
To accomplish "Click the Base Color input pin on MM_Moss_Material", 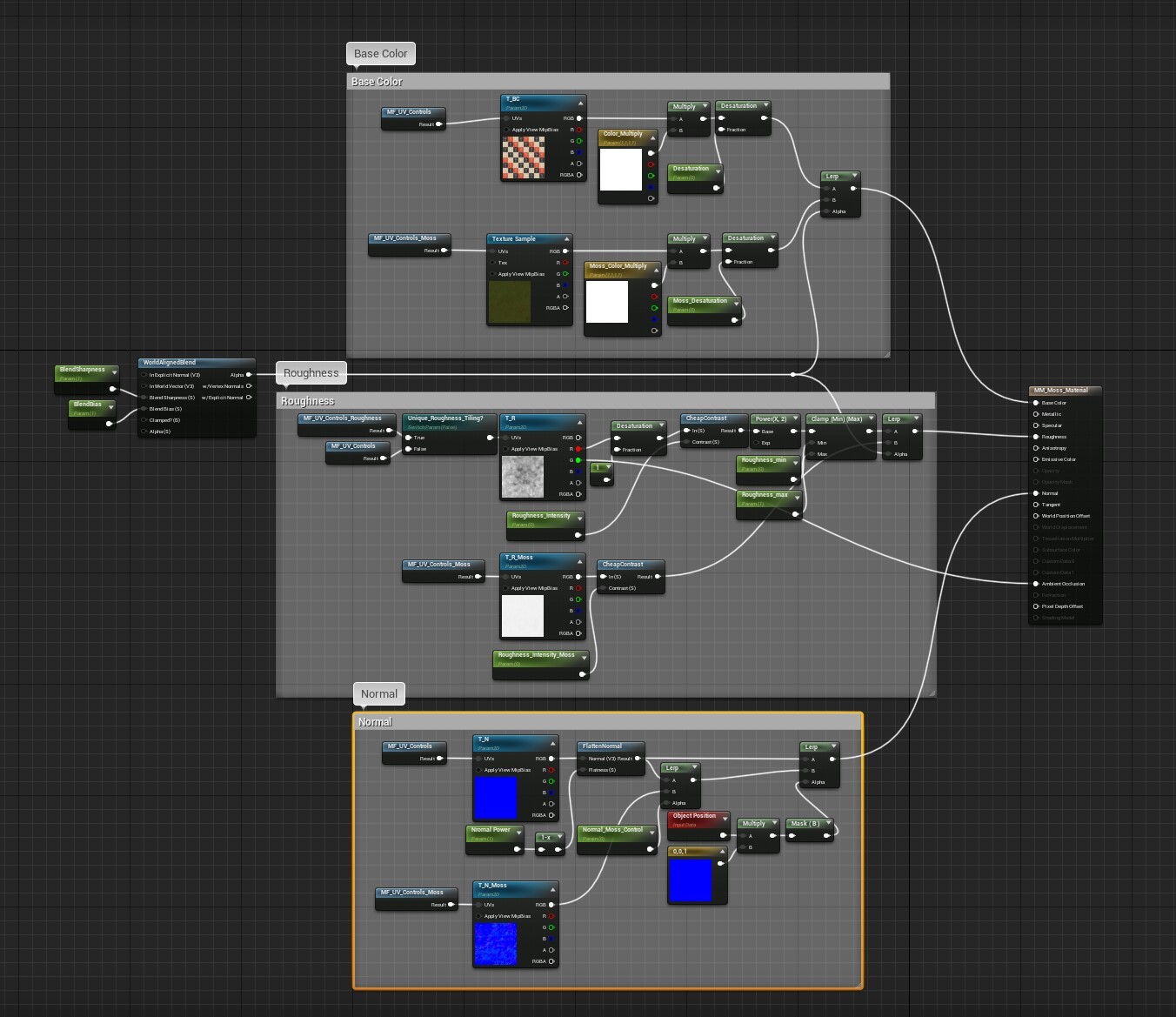I will (1035, 403).
